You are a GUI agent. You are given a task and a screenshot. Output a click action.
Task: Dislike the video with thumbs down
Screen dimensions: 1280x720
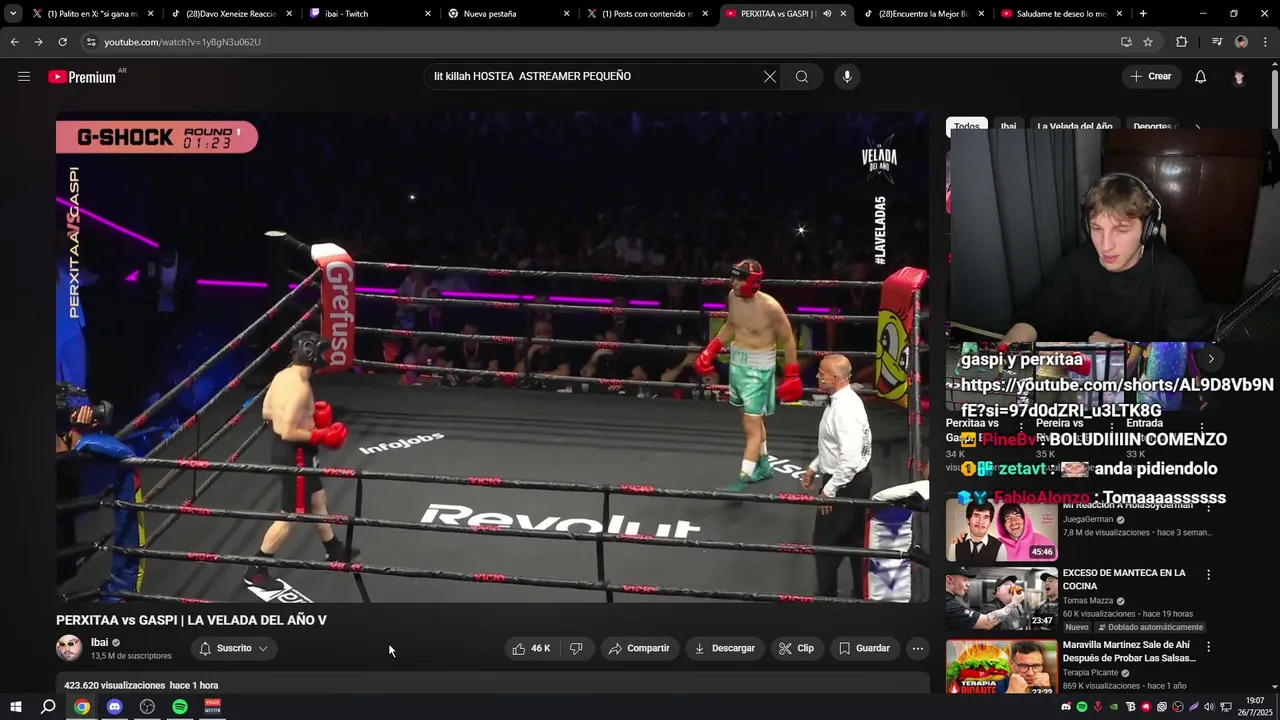pos(576,648)
